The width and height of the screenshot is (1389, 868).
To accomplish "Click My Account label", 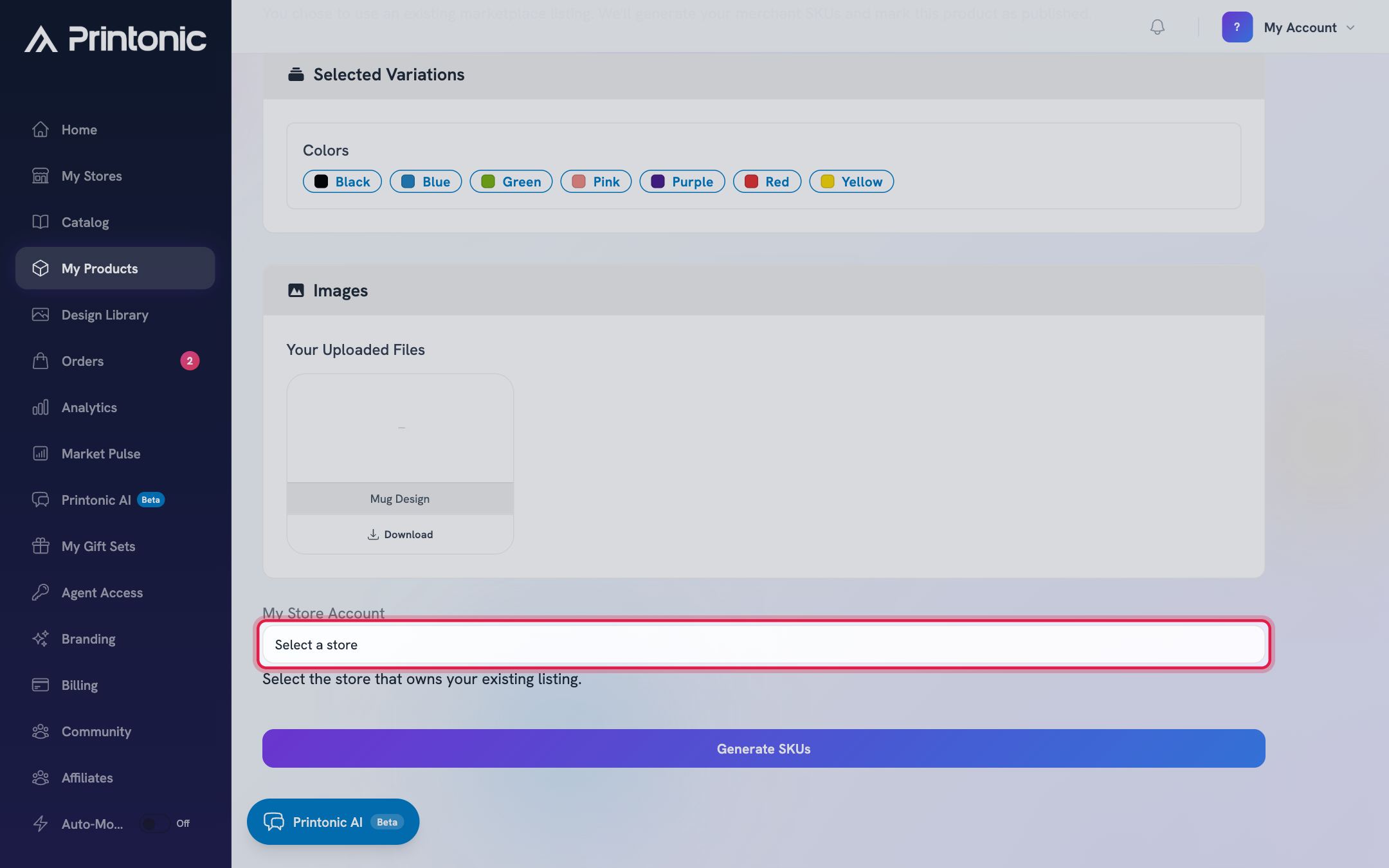I will [1300, 28].
